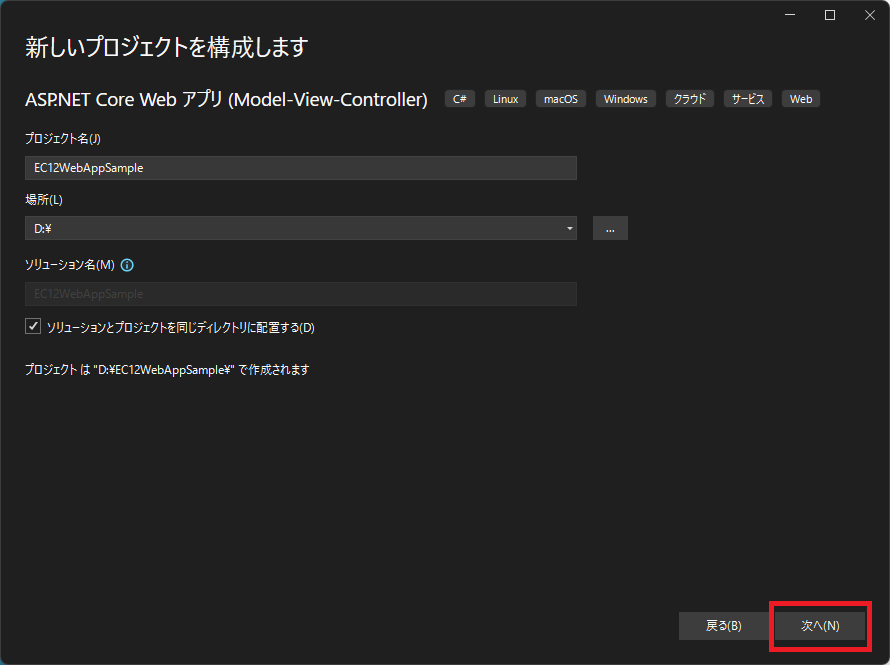This screenshot has width=890, height=665.
Task: Click the Web tag
Action: point(801,99)
